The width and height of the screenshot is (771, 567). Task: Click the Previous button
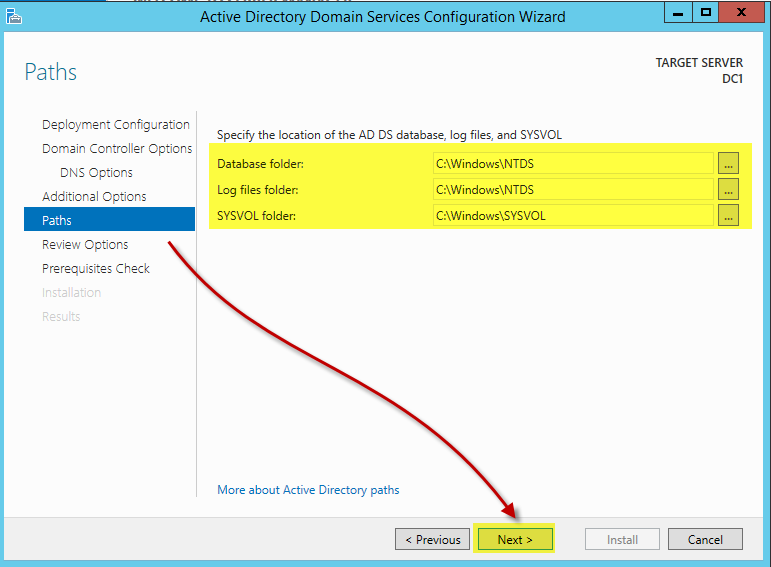click(x=432, y=539)
